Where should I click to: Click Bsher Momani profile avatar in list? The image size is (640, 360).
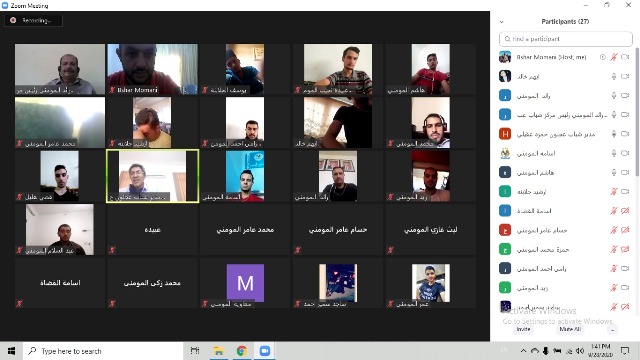(x=505, y=57)
